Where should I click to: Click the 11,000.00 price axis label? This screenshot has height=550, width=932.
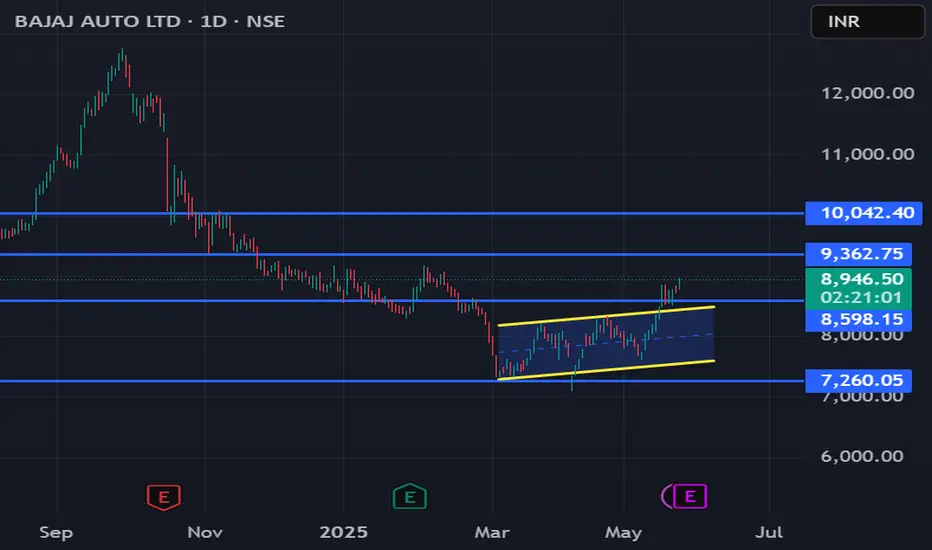point(868,155)
